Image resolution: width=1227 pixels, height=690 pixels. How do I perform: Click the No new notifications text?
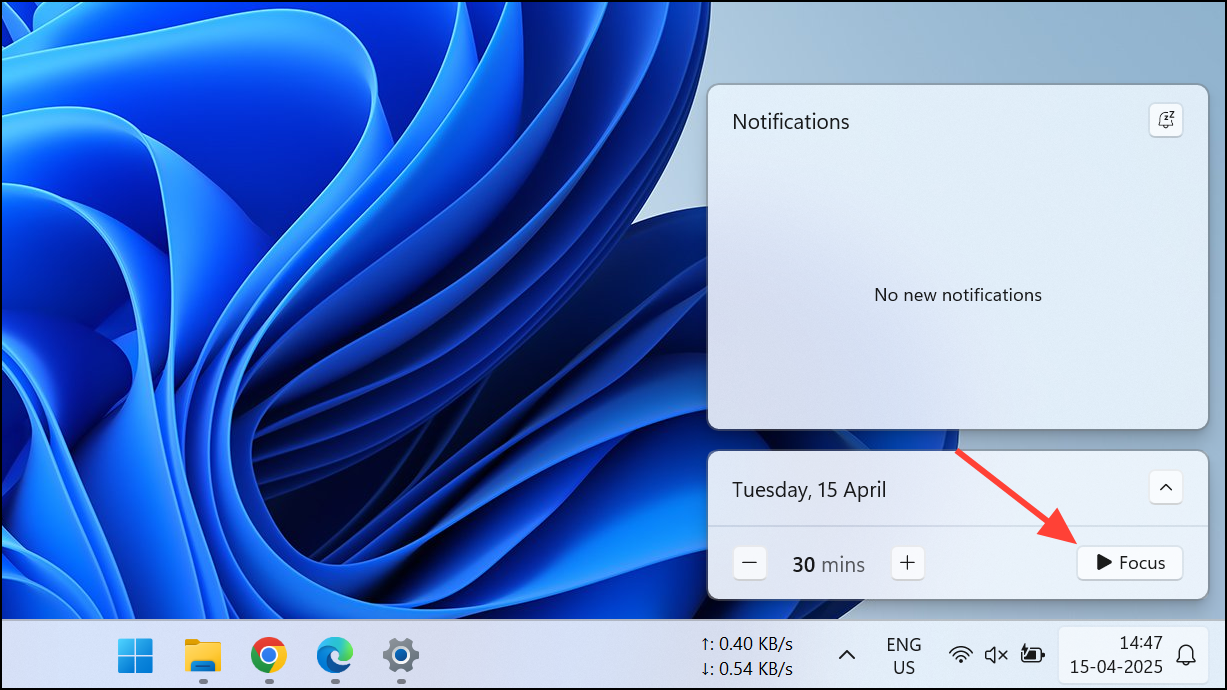[x=957, y=295]
